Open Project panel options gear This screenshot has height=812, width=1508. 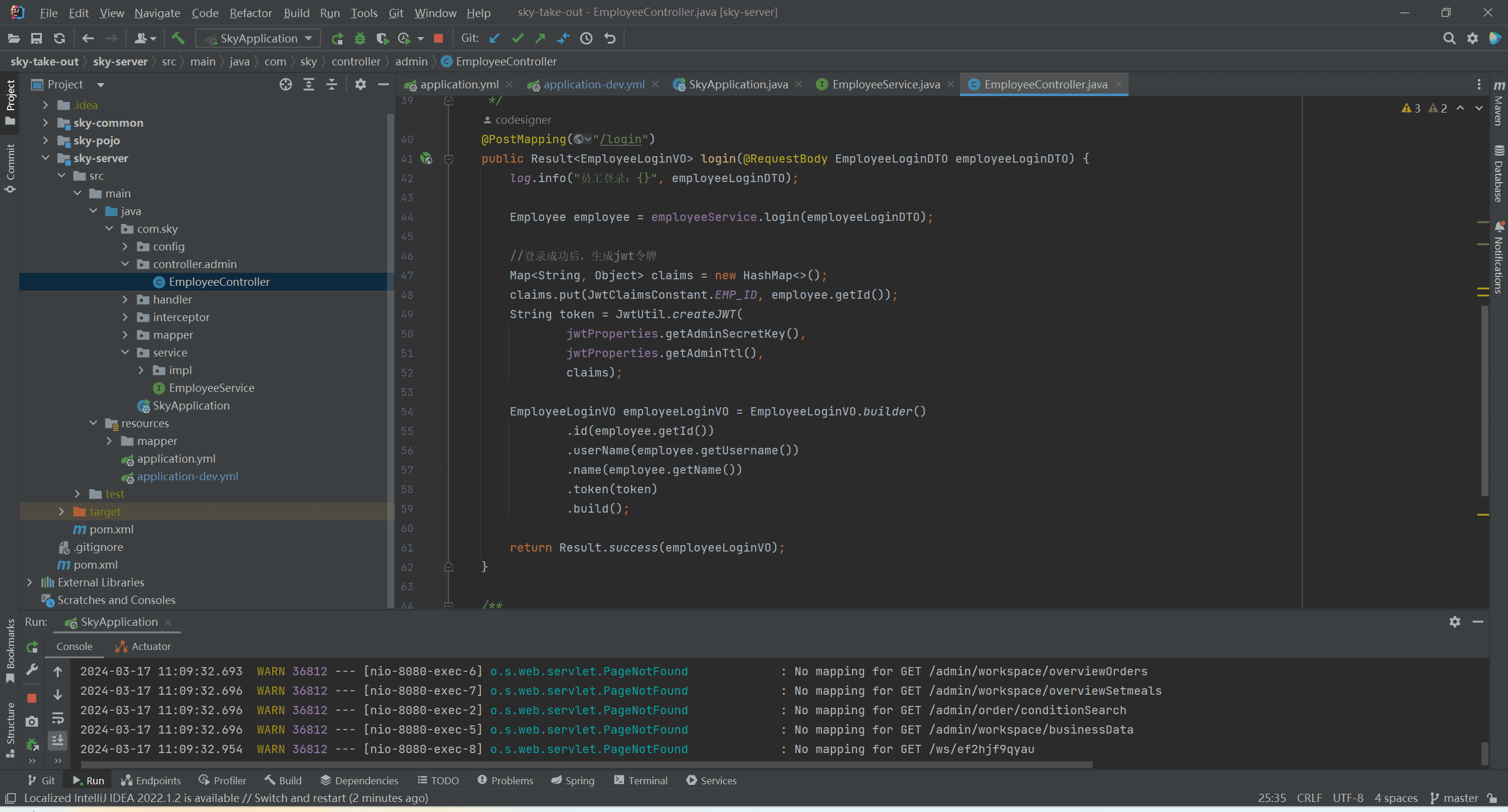click(x=360, y=84)
